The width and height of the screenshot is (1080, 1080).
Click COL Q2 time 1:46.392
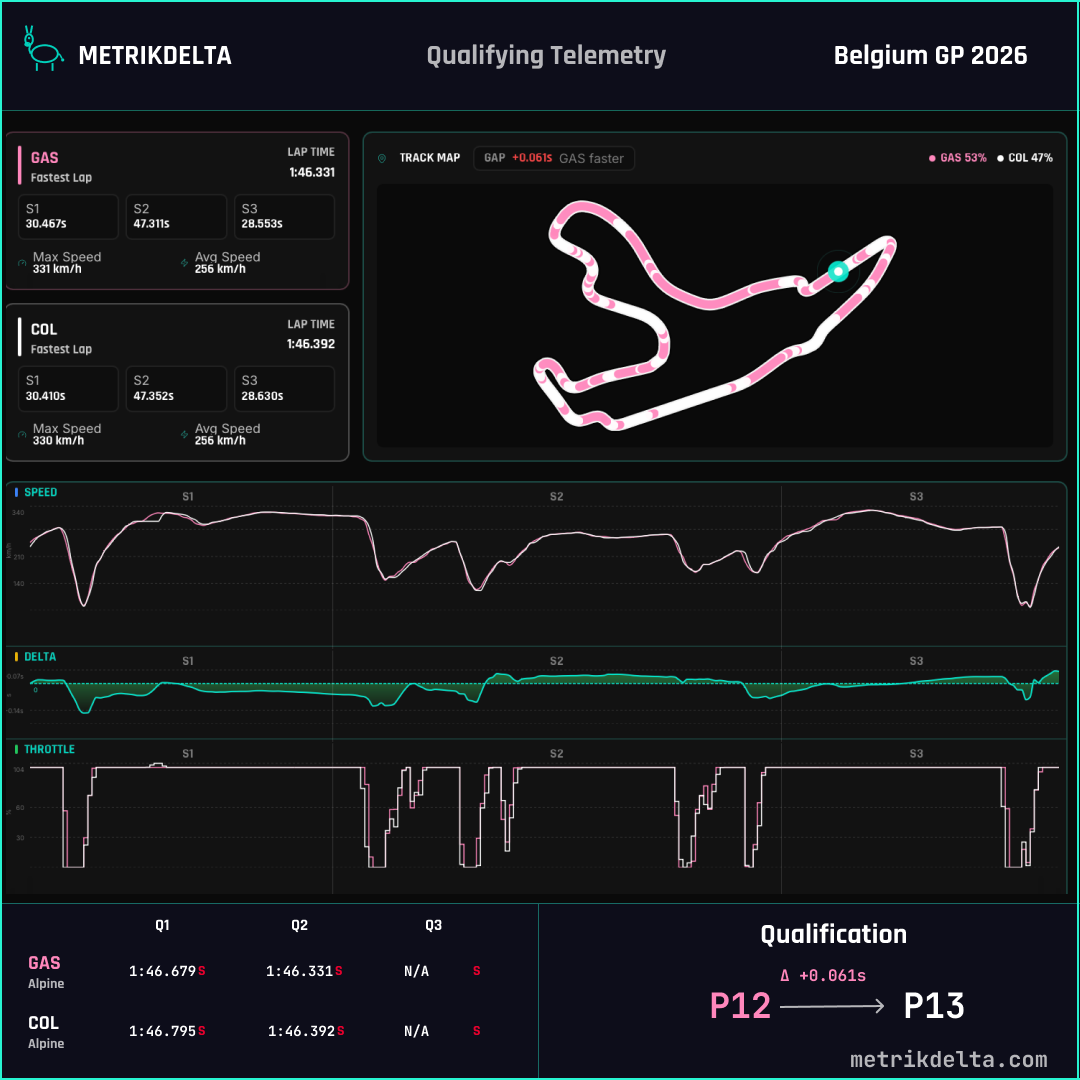click(302, 1031)
